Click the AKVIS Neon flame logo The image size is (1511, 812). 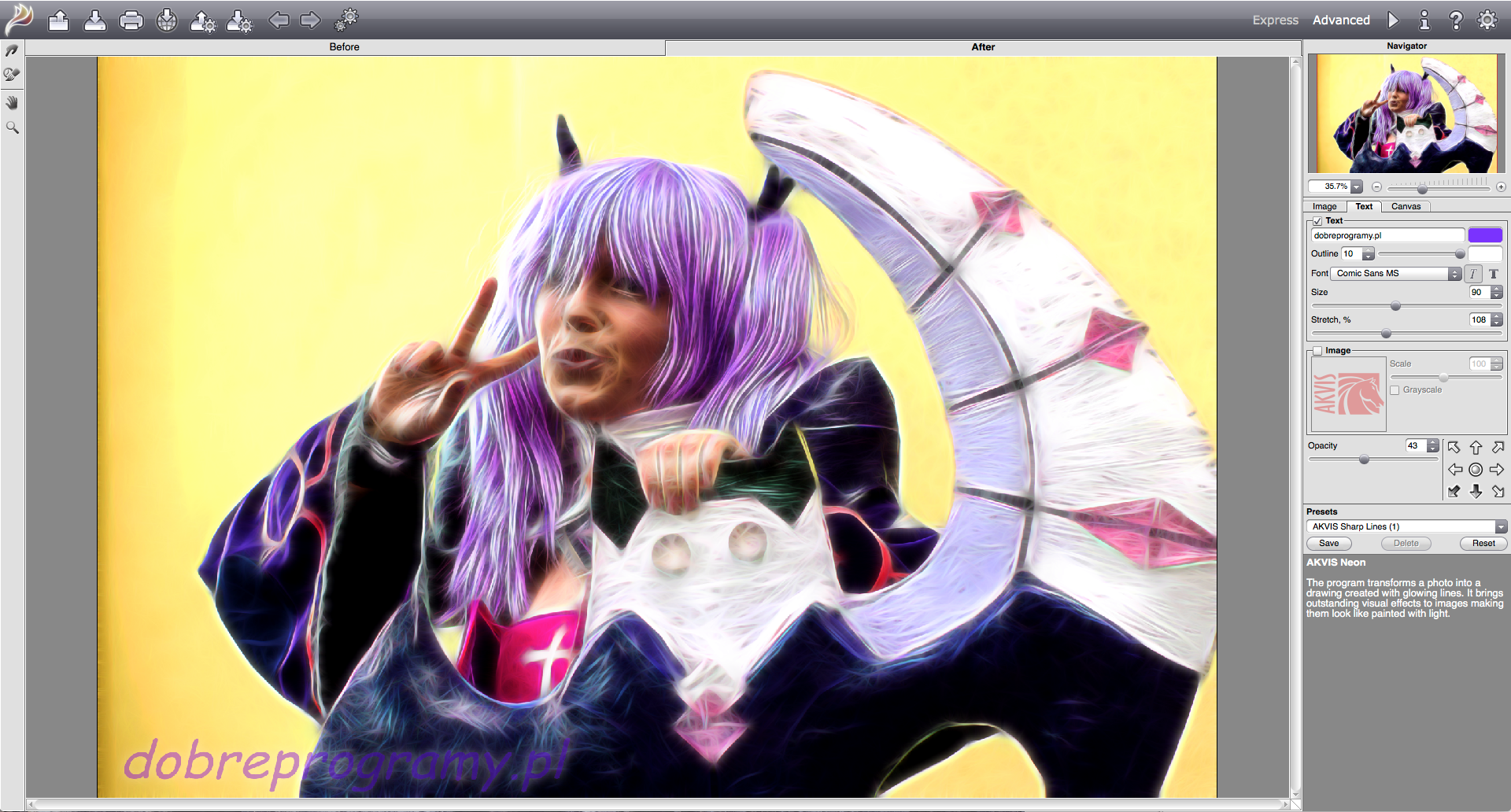[19, 20]
